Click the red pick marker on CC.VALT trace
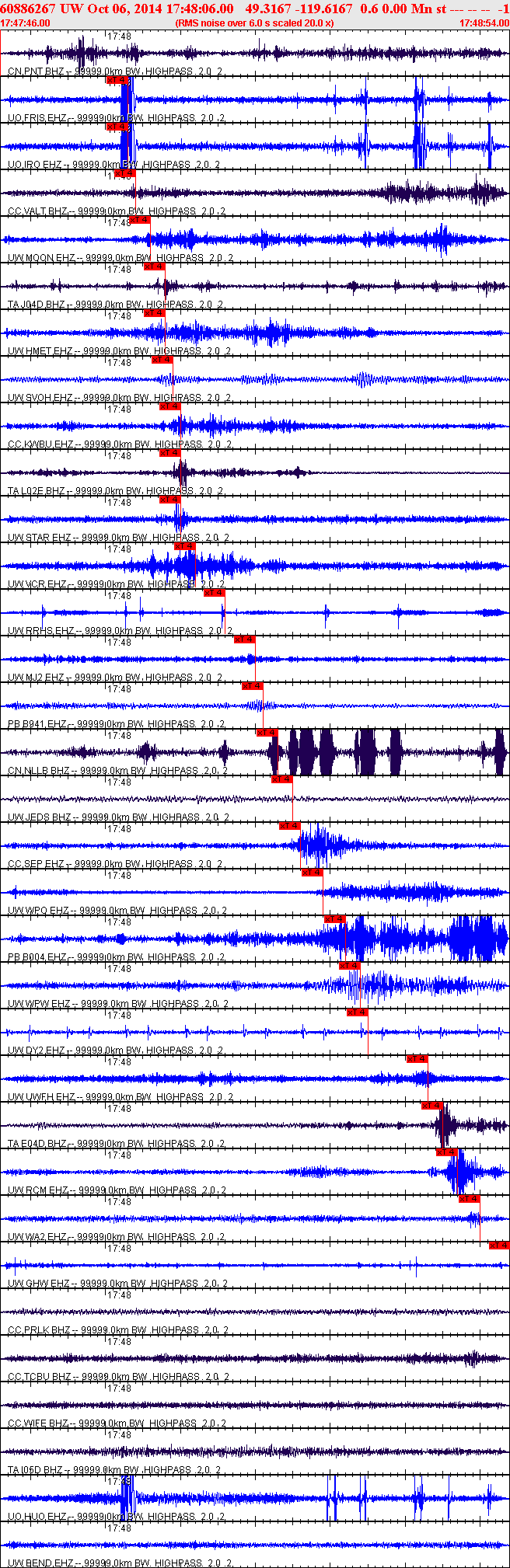This screenshot has height=1568, width=510. click(124, 173)
